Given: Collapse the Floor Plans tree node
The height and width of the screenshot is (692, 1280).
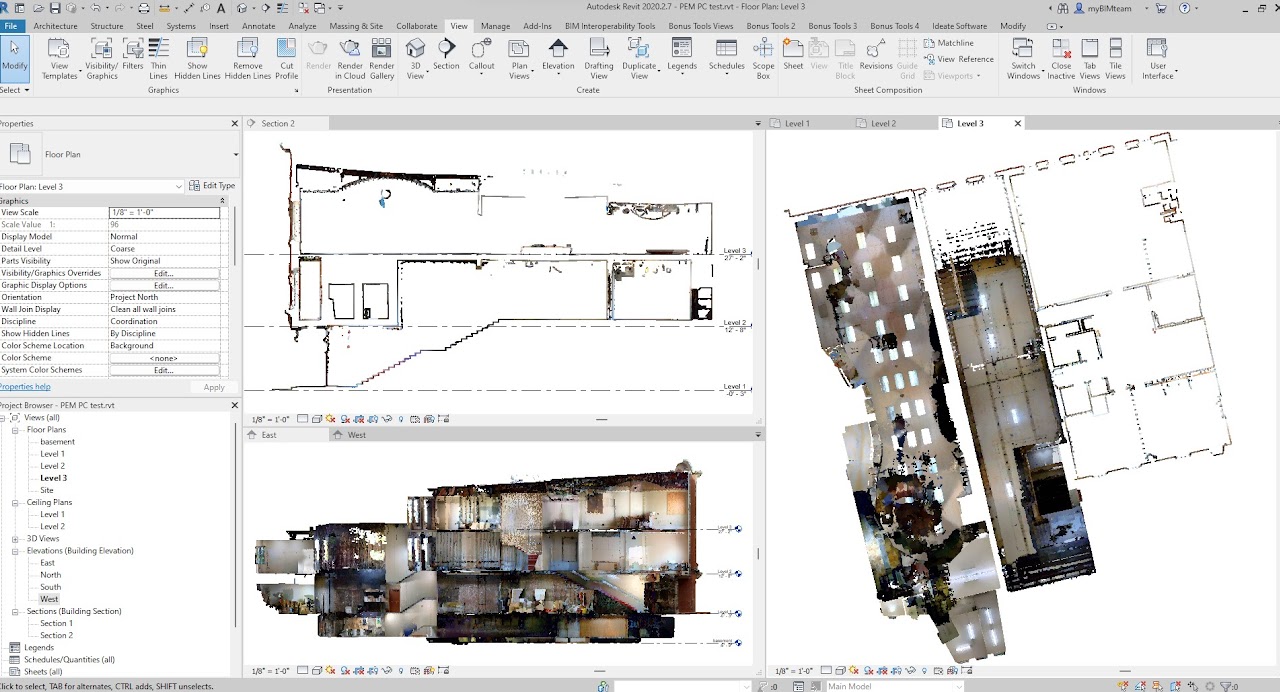Looking at the screenshot, I should [x=16, y=430].
